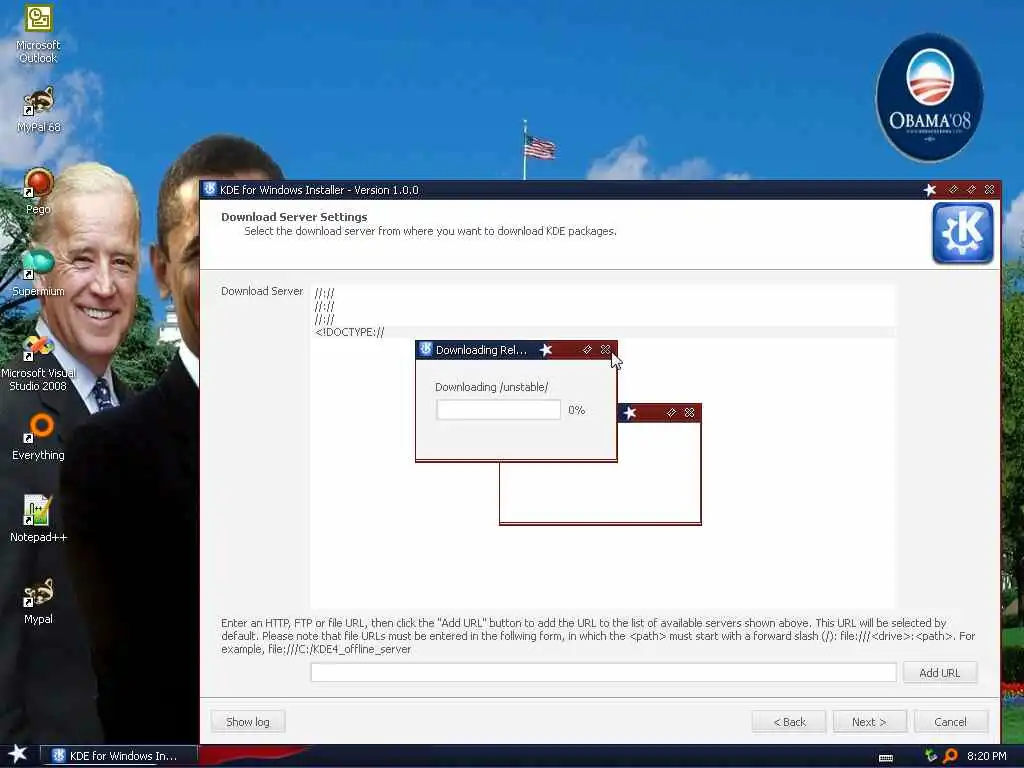Click the KDE gear logo in installer header
This screenshot has width=1024, height=768.
[963, 233]
